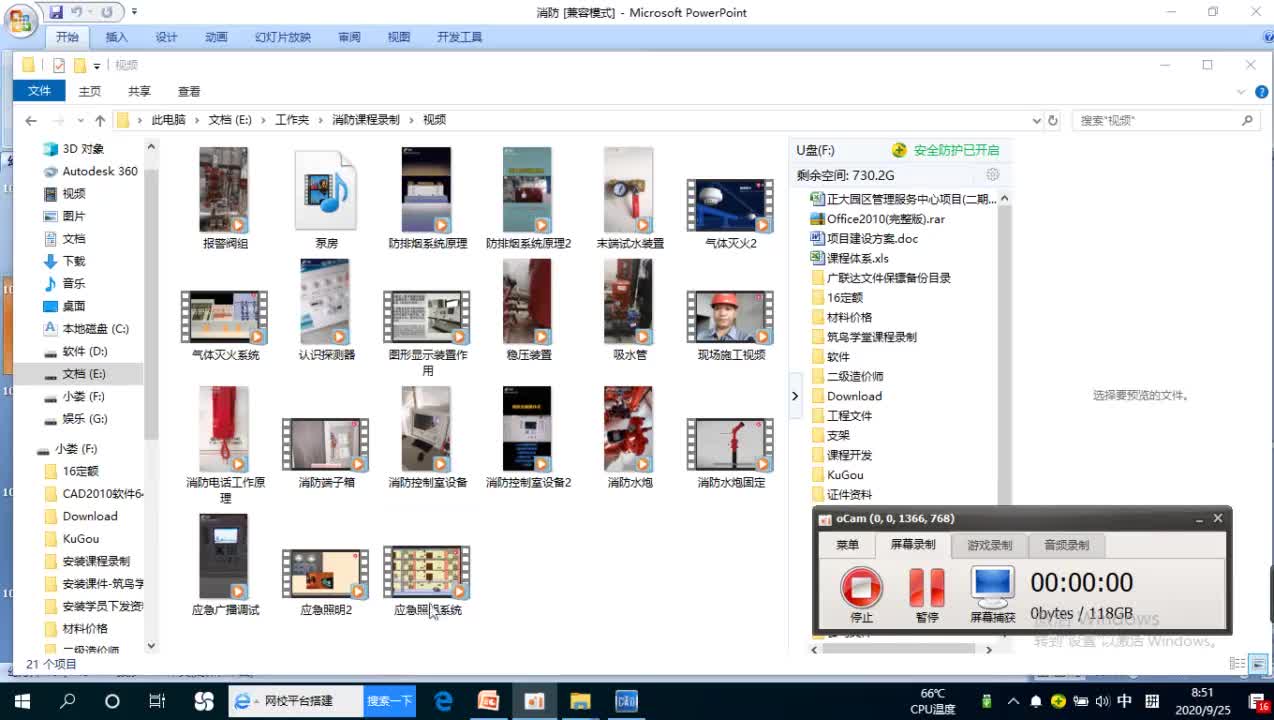Switch to 游戏录制 tab in oCam
The width and height of the screenshot is (1274, 720).
pos(990,545)
